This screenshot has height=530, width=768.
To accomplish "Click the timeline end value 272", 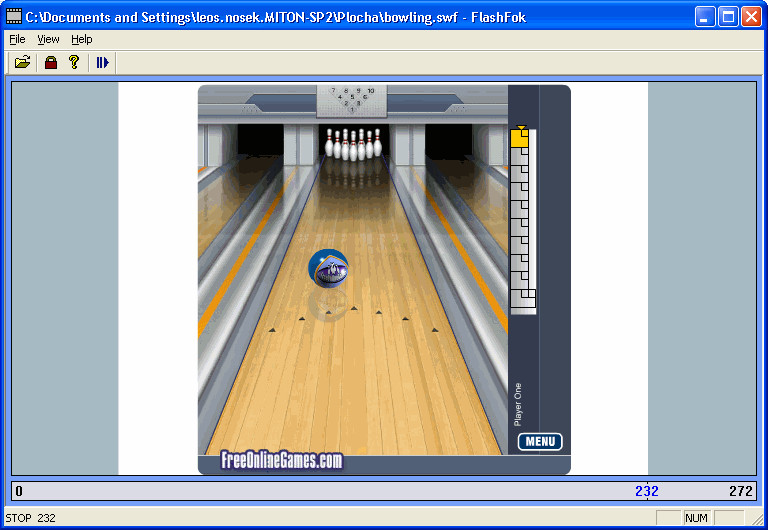I will (x=741, y=491).
